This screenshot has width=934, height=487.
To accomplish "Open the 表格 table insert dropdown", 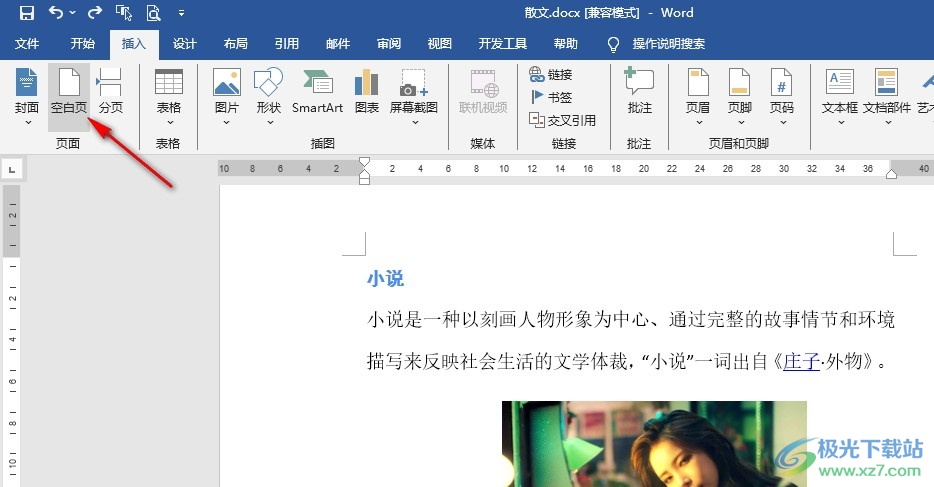I will click(x=169, y=96).
